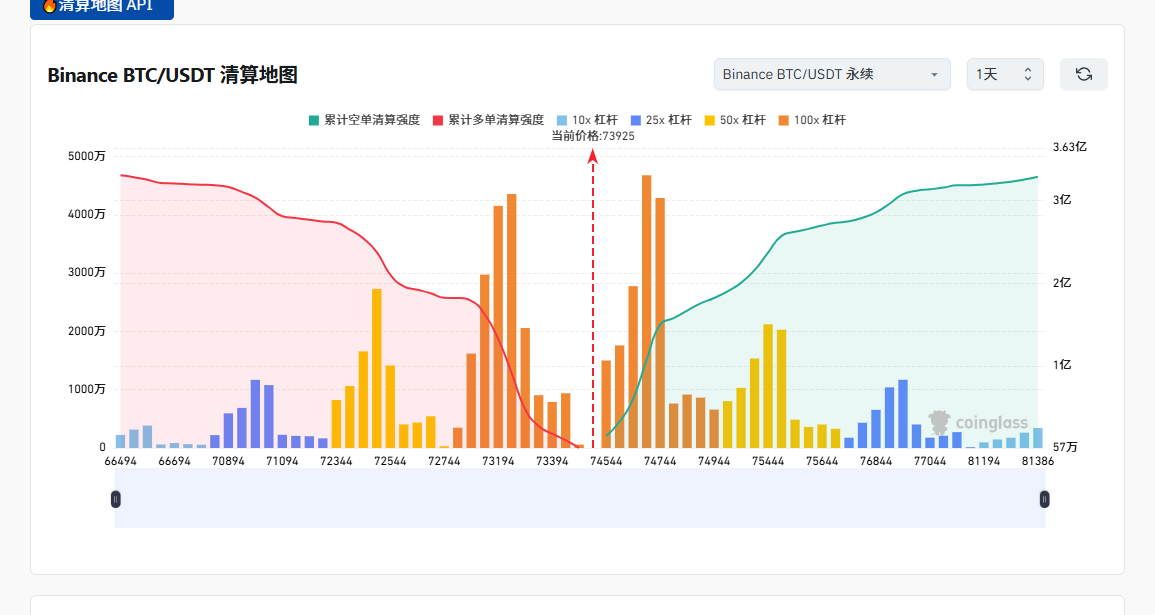Open the Binance BTC/USDT 永续 dropdown
Viewport: 1155px width, 615px height.
(x=832, y=74)
